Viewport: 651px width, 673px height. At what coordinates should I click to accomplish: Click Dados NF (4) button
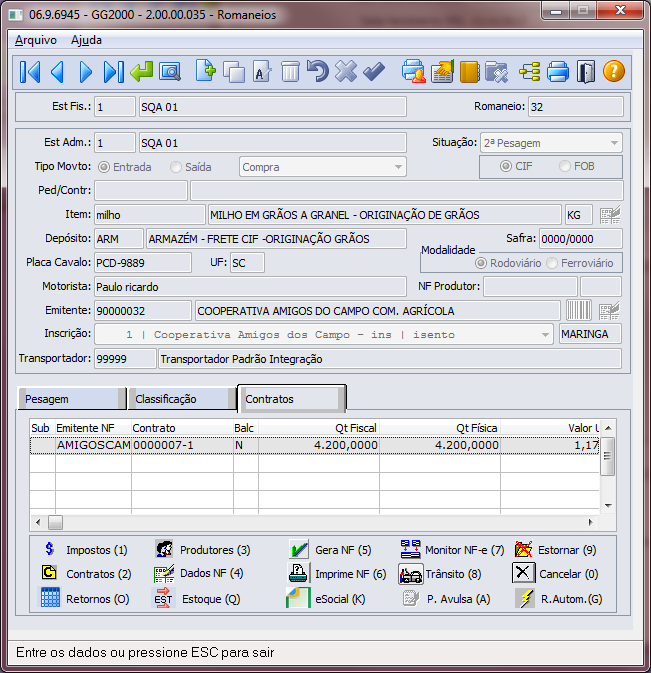pos(199,573)
